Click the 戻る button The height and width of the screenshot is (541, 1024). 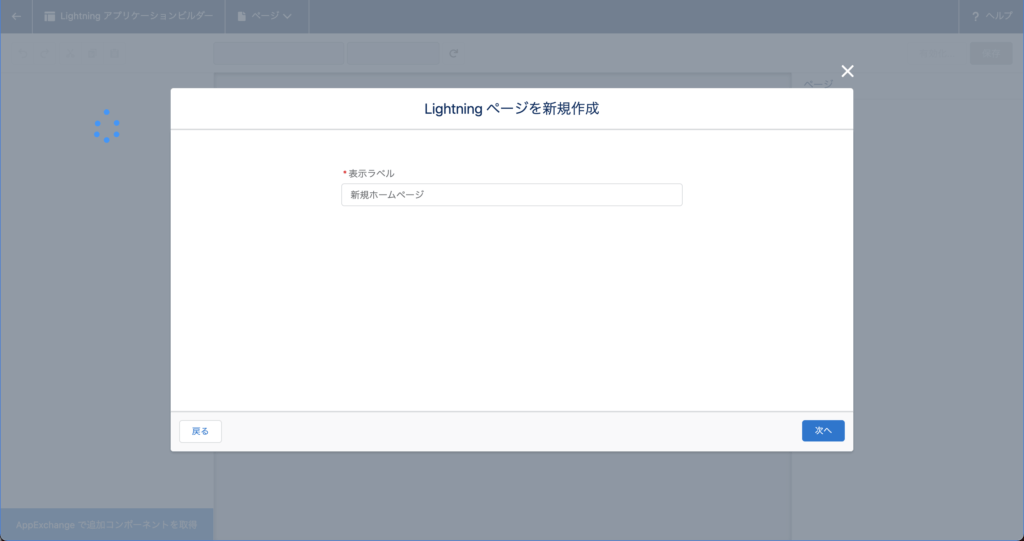pos(200,431)
